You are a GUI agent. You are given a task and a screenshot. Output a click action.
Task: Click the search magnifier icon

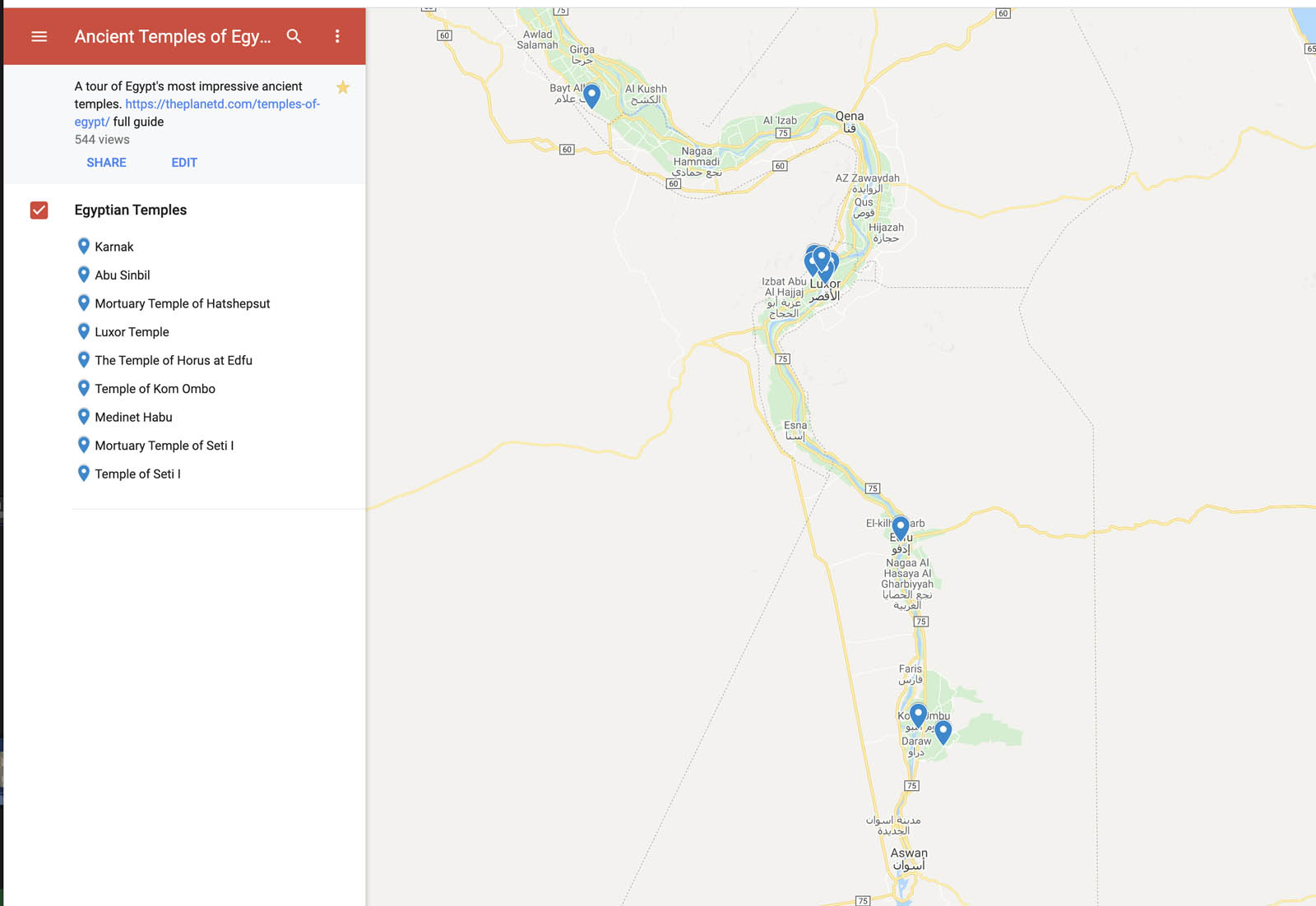(x=294, y=36)
